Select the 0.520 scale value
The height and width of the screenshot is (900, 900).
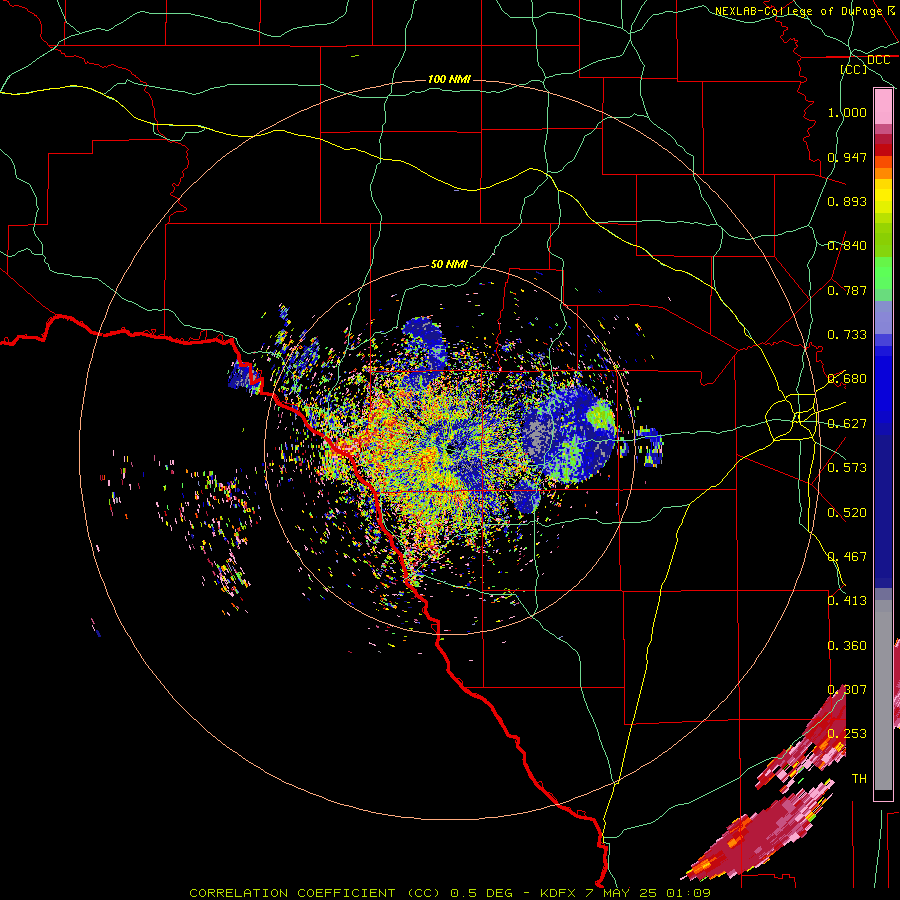click(847, 513)
